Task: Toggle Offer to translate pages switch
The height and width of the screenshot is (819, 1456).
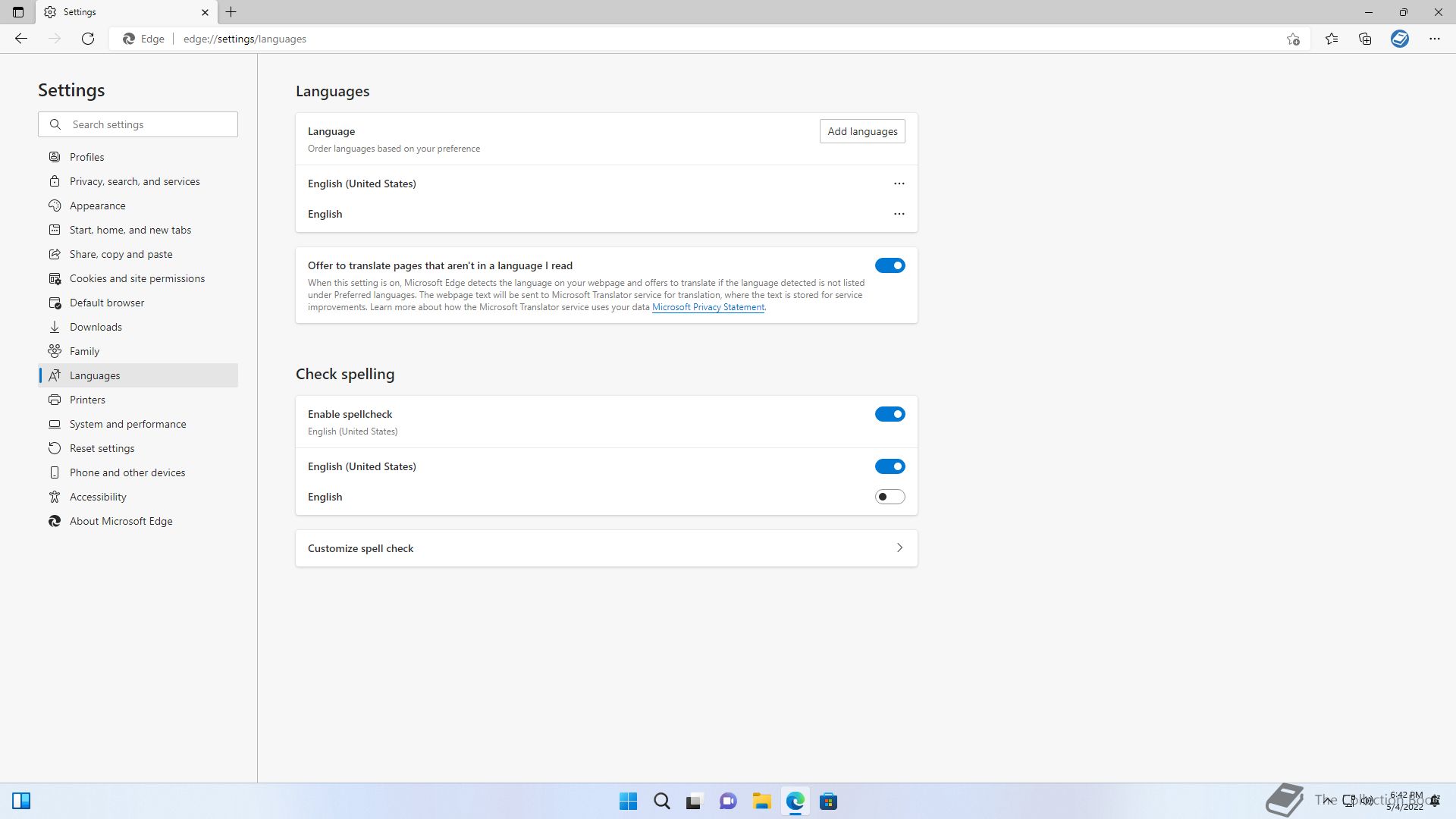Action: pos(890,265)
